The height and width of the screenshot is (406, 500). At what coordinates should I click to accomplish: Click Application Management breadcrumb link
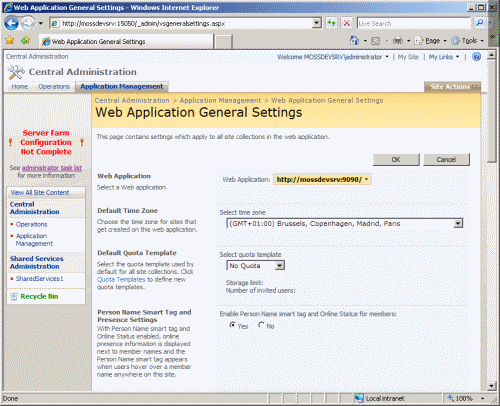[220, 100]
